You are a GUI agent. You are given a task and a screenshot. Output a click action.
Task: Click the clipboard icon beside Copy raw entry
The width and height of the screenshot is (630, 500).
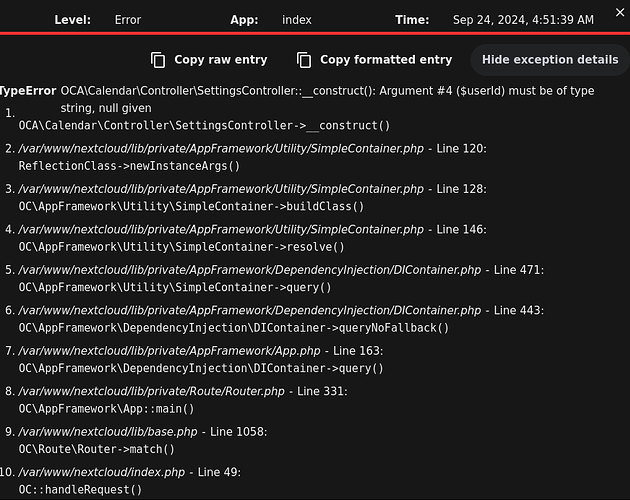point(158,60)
